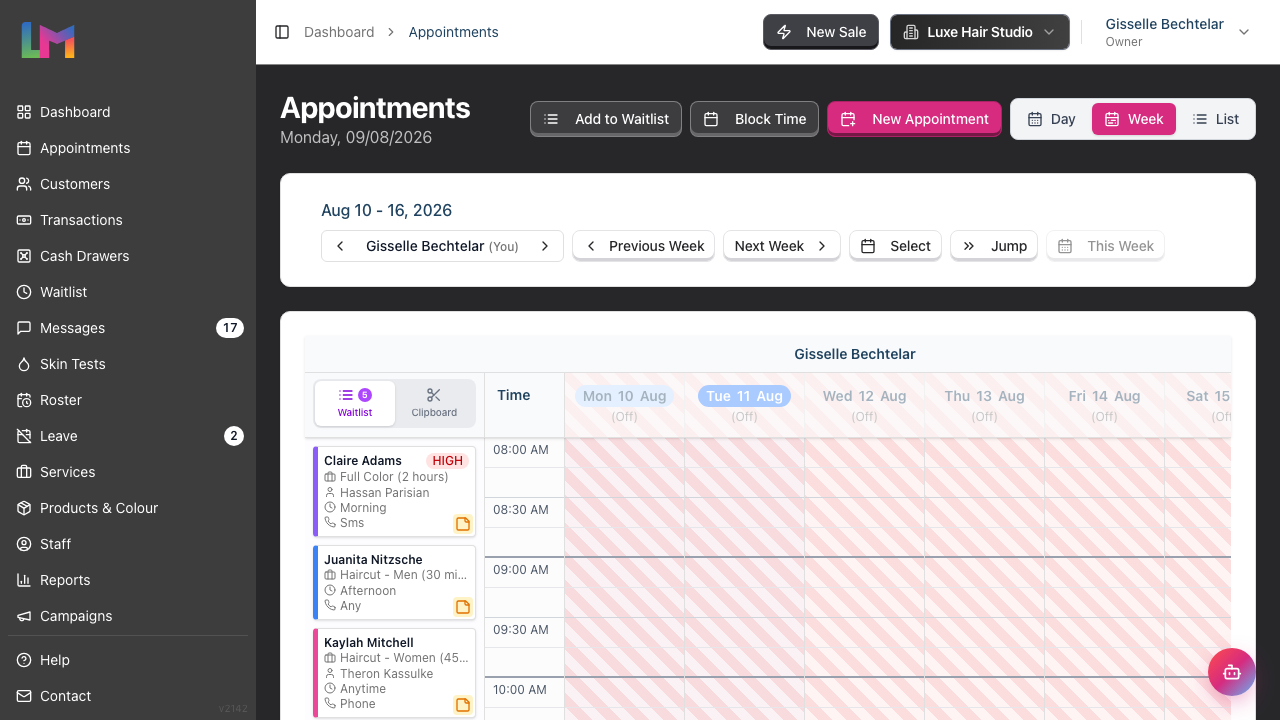This screenshot has height=720, width=1280.
Task: Switch to List view
Action: (x=1215, y=119)
